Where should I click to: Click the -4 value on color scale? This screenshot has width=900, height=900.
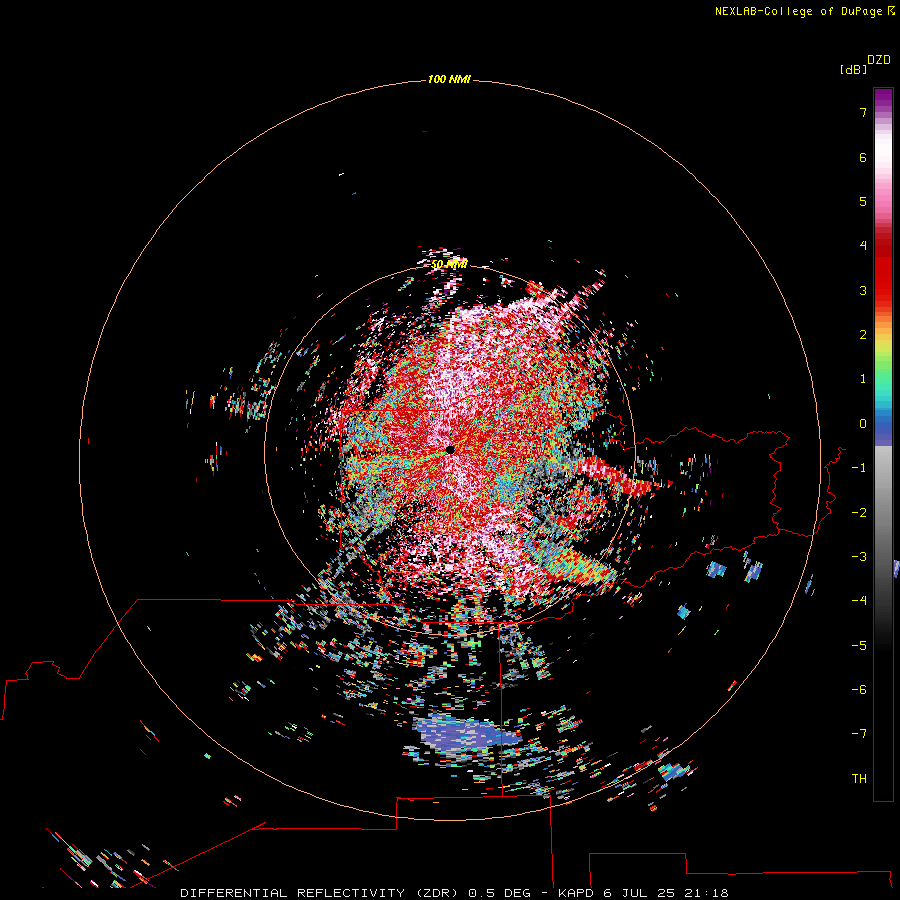coord(859,601)
